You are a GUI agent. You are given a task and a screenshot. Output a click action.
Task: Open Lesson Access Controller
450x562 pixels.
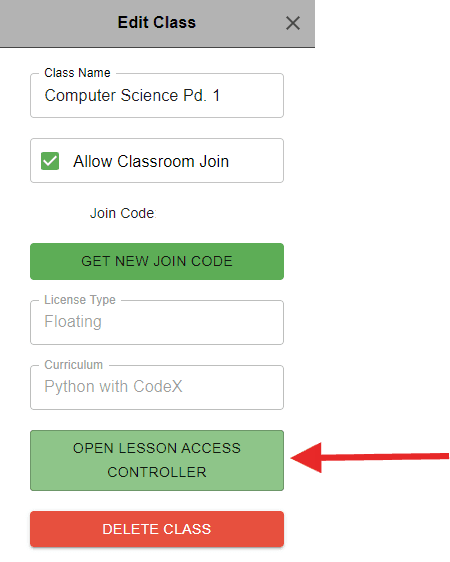(157, 460)
